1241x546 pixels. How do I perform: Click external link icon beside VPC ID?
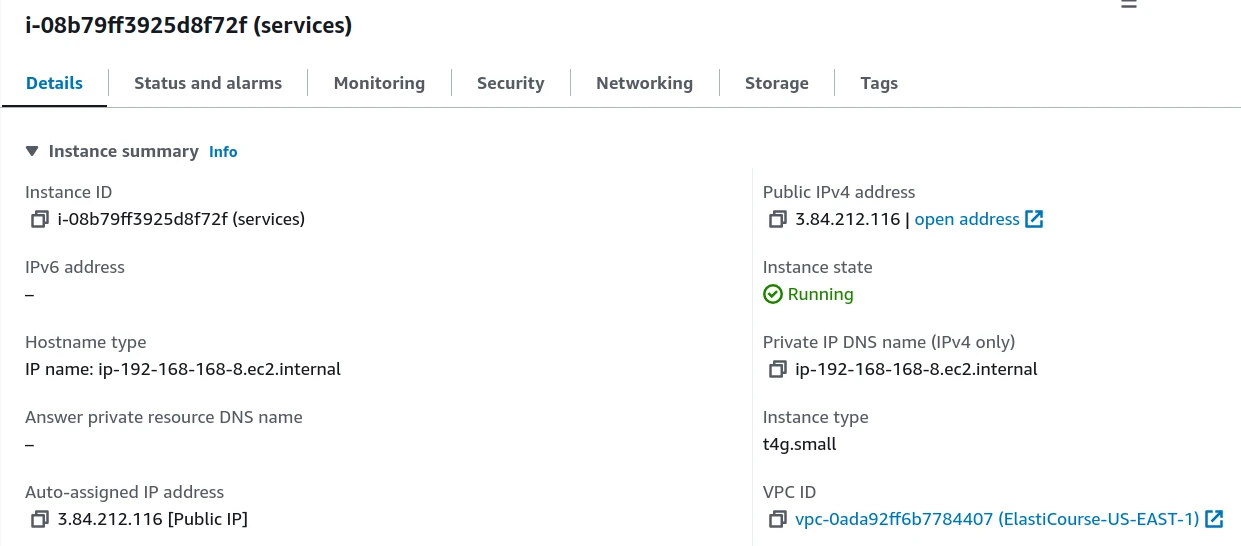pyautogui.click(x=1214, y=519)
